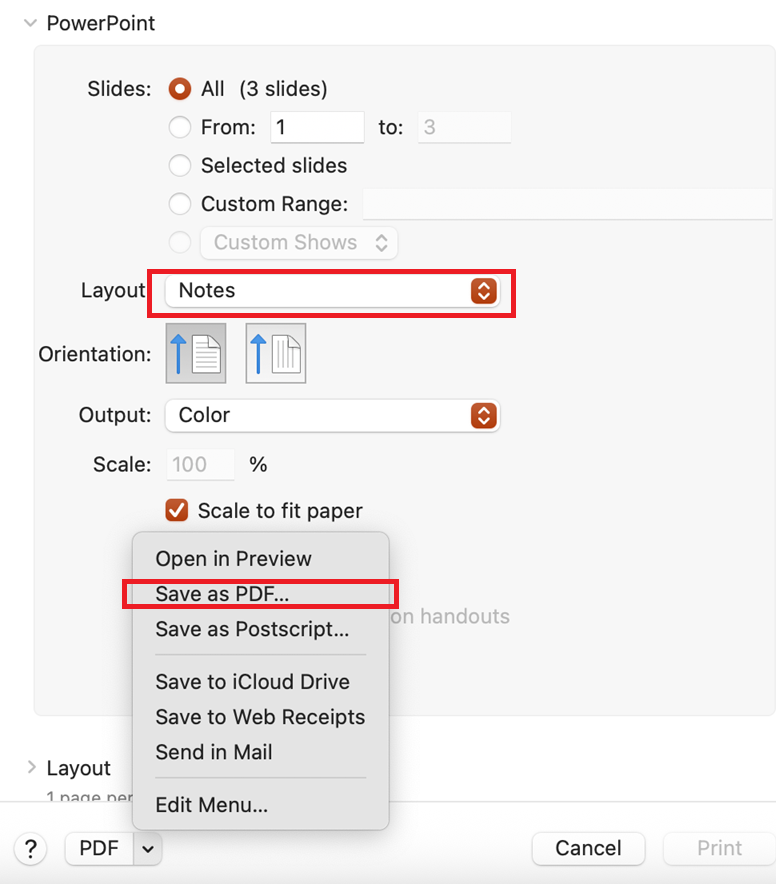
Task: Open the Layout Notes dropdown
Action: (332, 291)
